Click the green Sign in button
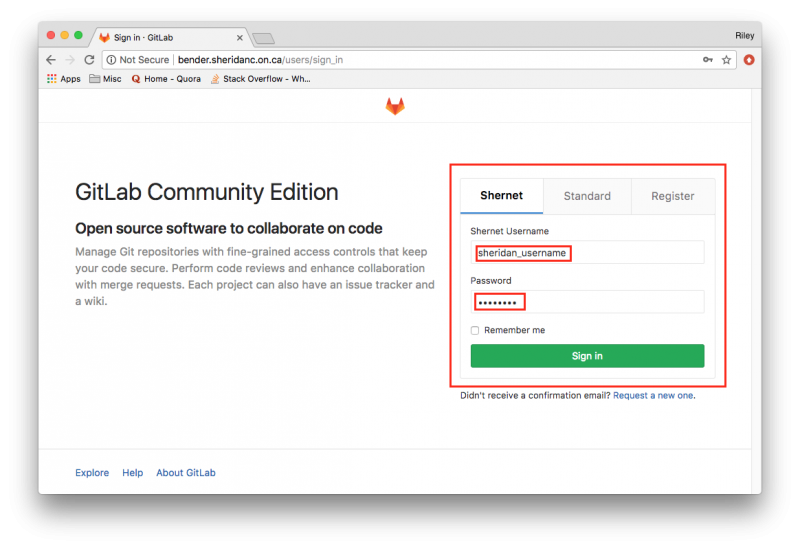The width and height of the screenshot is (800, 549). click(x=587, y=356)
